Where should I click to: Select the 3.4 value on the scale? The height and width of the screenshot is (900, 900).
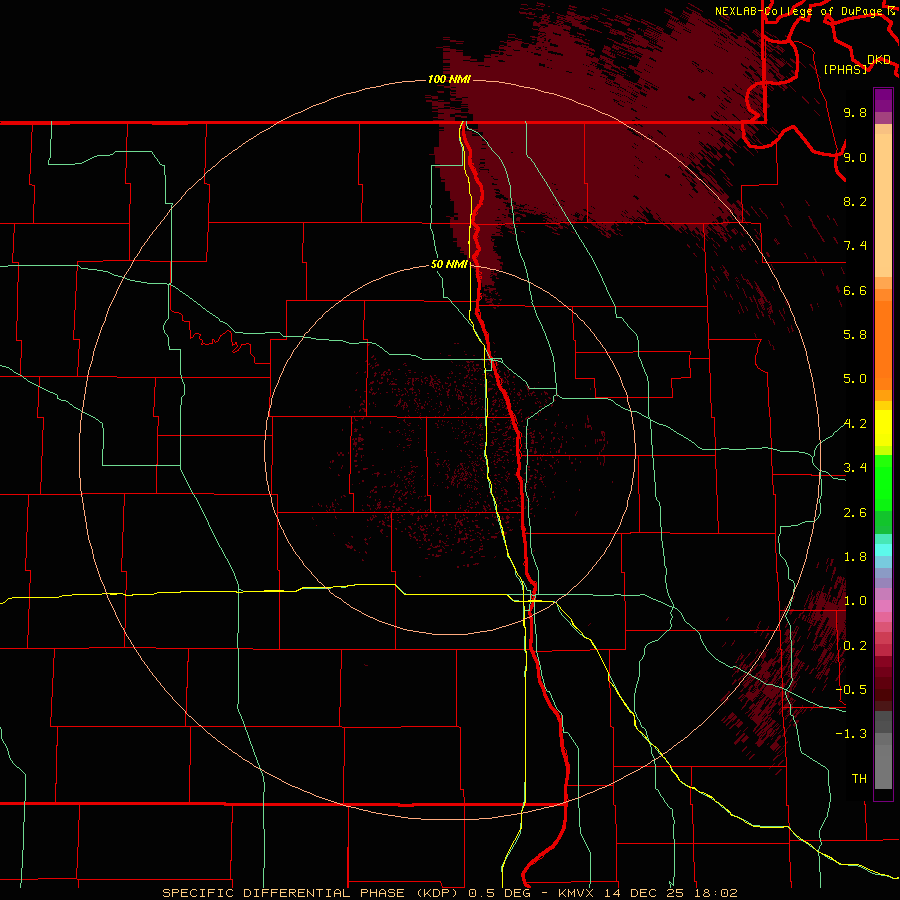[855, 468]
